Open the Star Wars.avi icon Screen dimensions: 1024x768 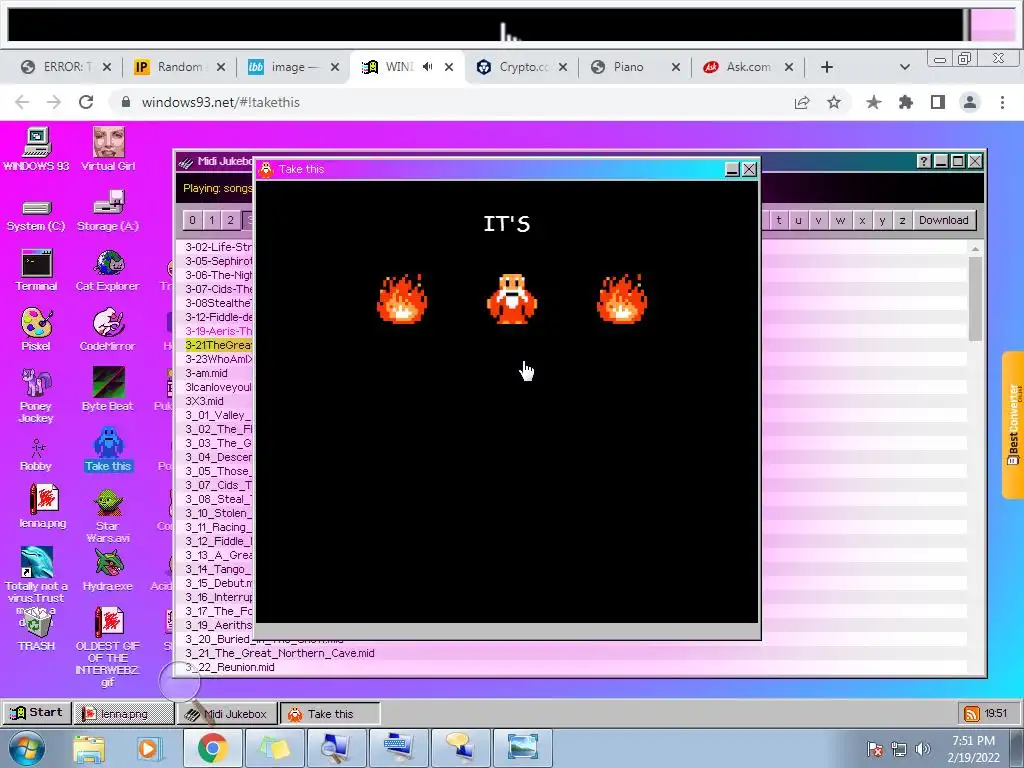coord(108,516)
